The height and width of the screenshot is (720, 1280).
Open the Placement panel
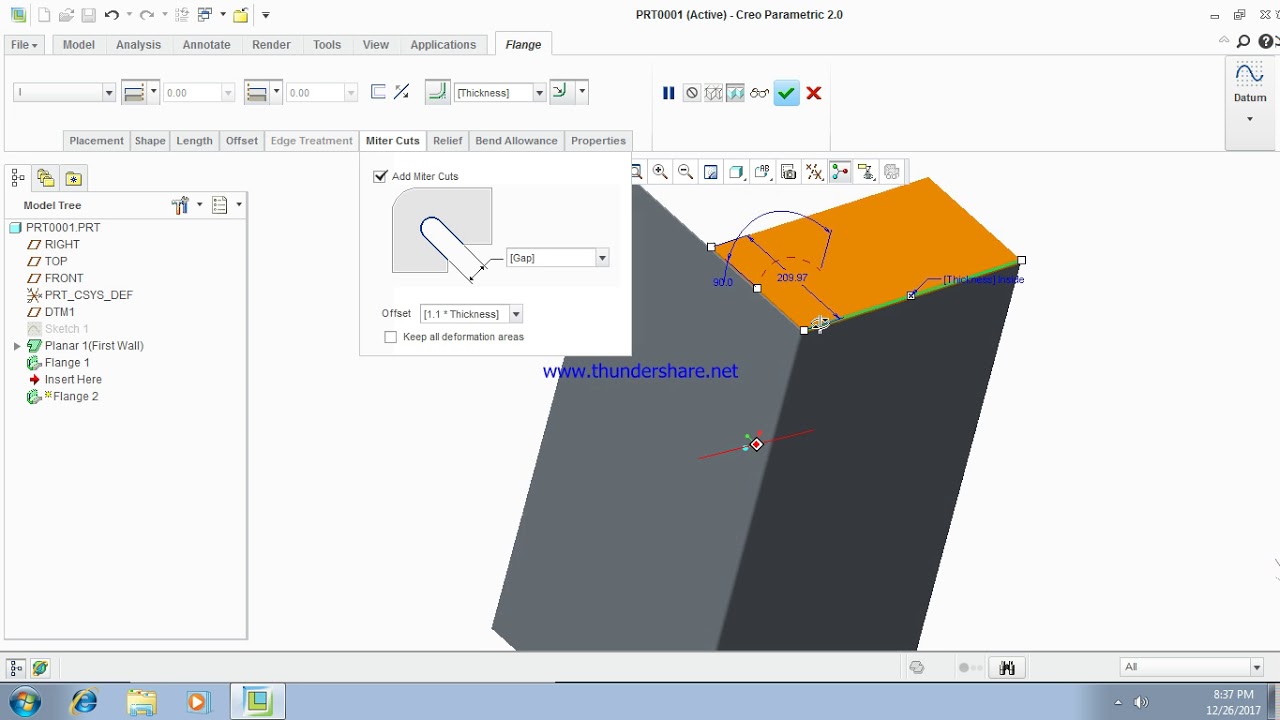tap(97, 141)
